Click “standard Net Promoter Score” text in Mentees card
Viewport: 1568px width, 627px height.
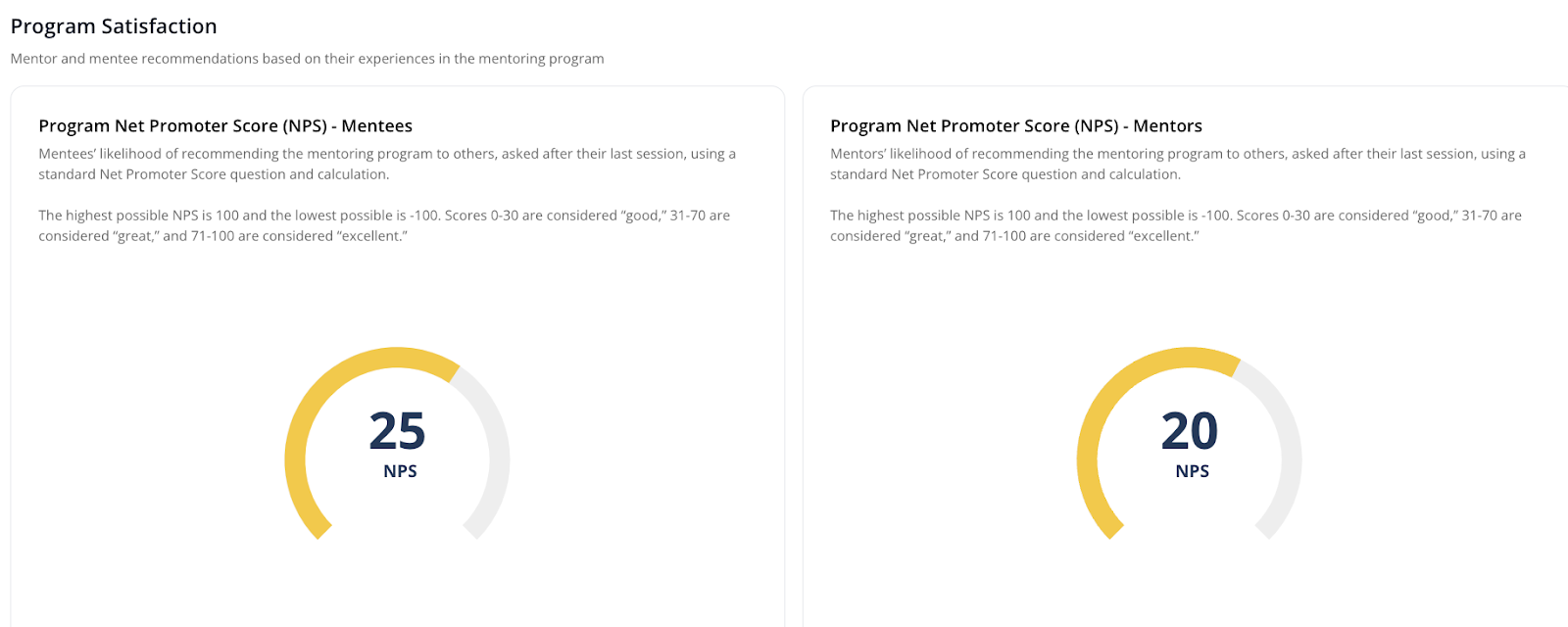131,174
